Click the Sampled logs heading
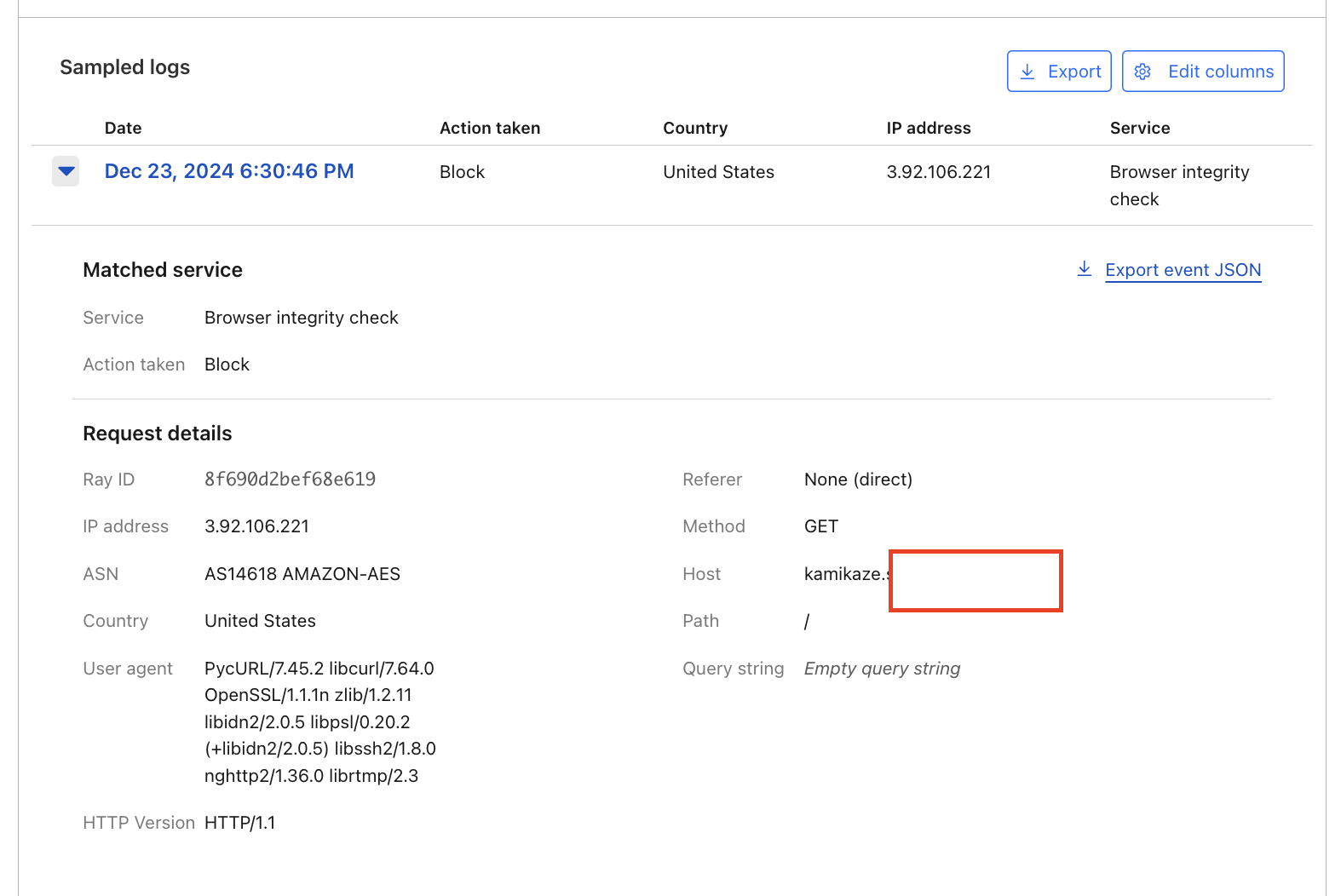Viewport: 1341px width, 896px height. coord(125,67)
